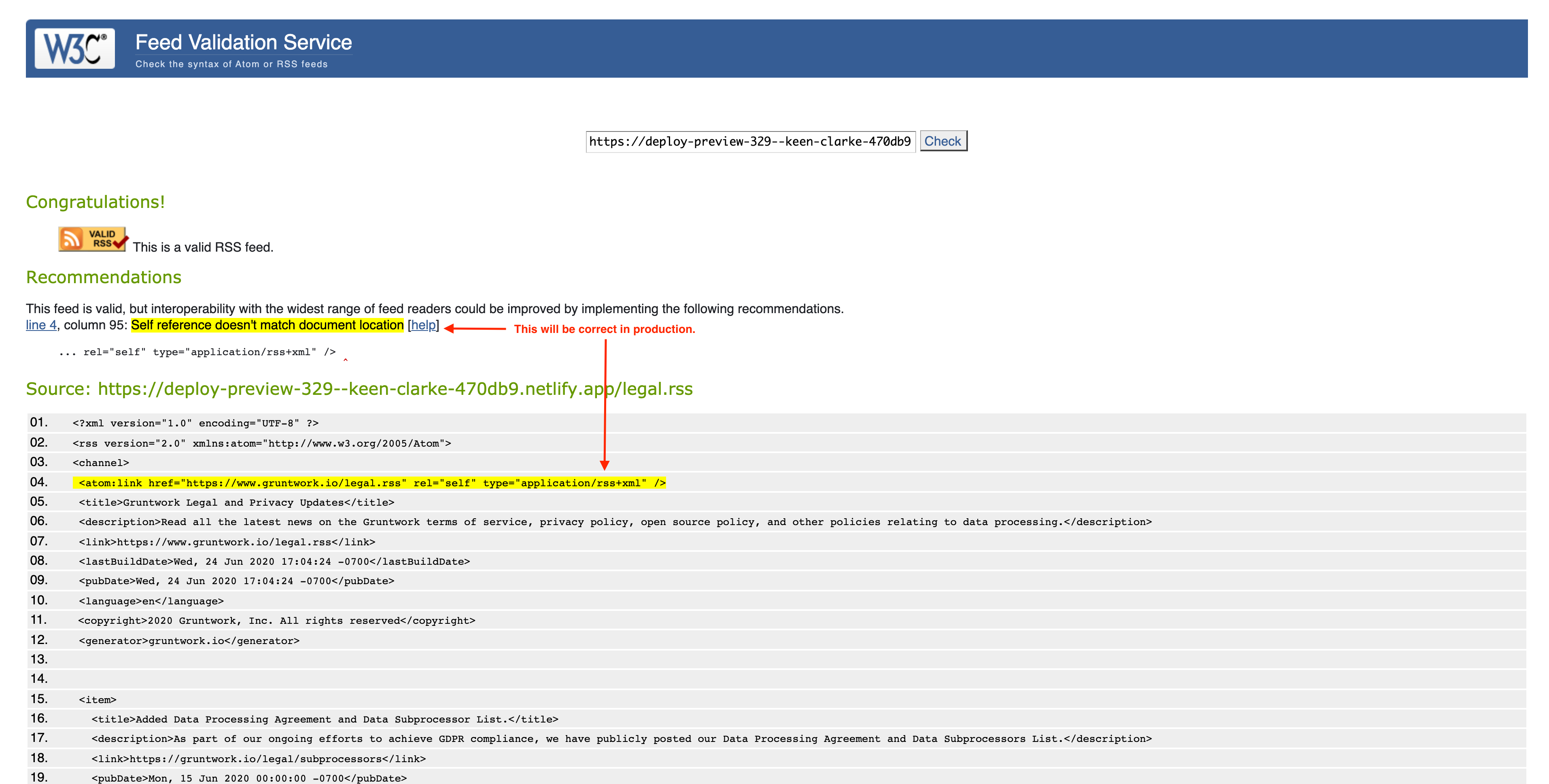Click the W3C logo
The width and height of the screenshot is (1549, 784).
click(74, 48)
